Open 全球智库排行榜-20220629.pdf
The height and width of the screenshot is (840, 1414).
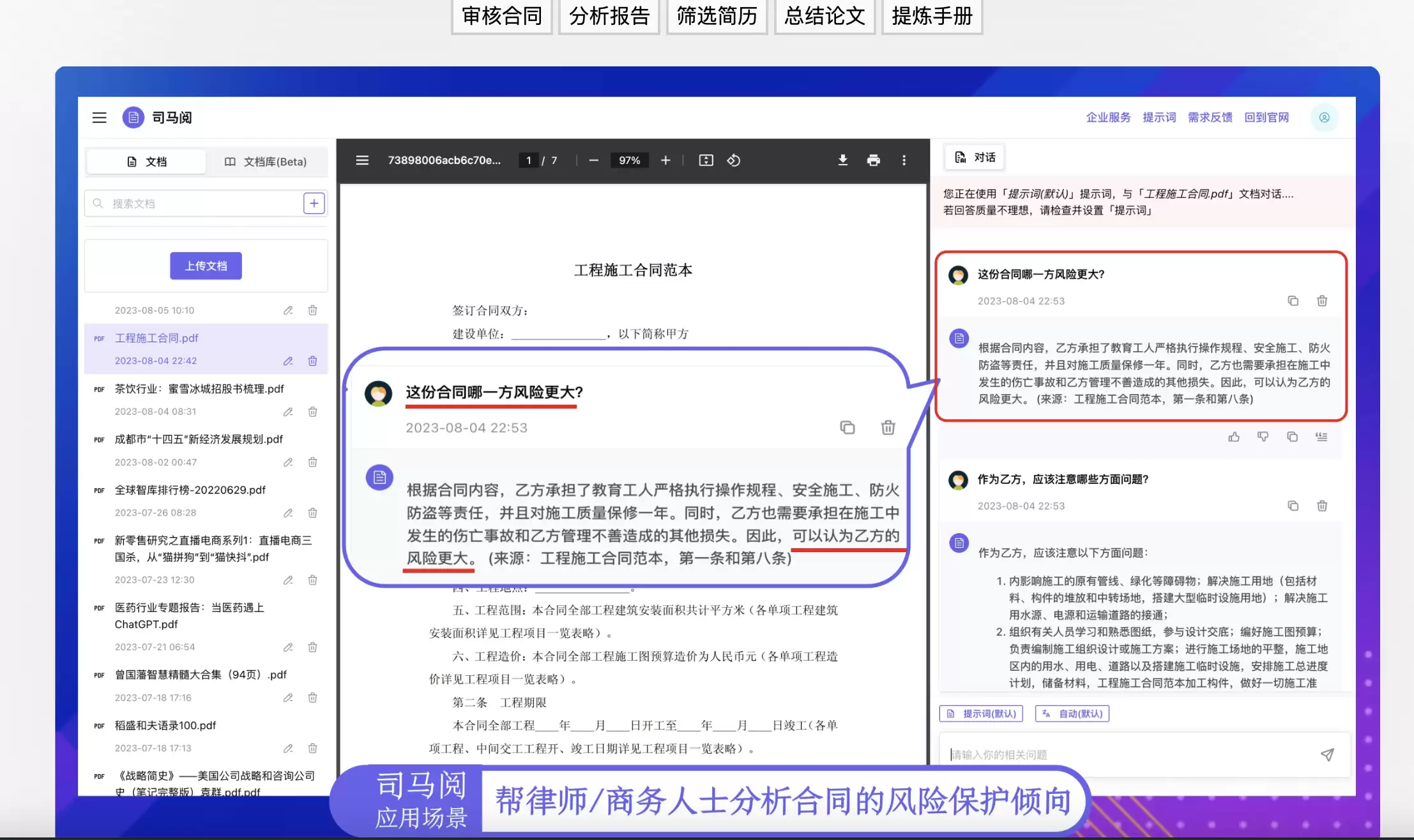pos(190,490)
